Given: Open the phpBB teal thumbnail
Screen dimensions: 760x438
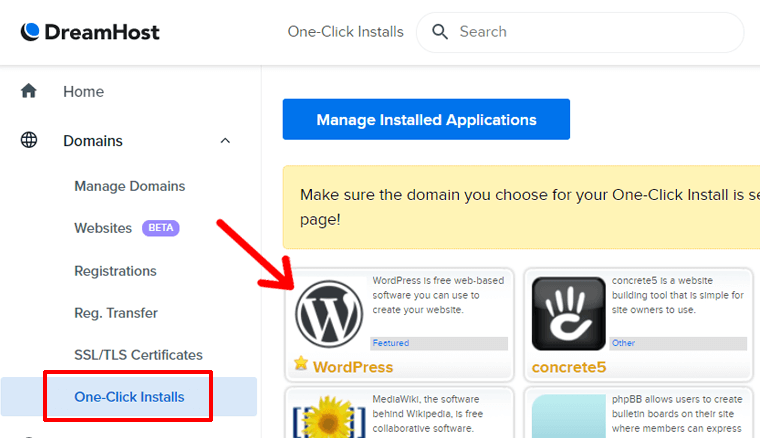Looking at the screenshot, I should tap(569, 417).
